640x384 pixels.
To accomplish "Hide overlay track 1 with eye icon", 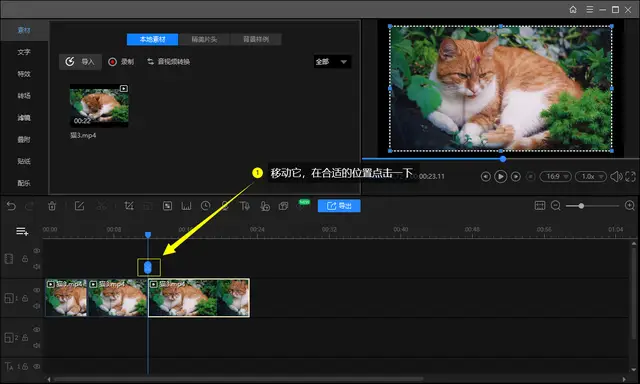I will 37,290.
